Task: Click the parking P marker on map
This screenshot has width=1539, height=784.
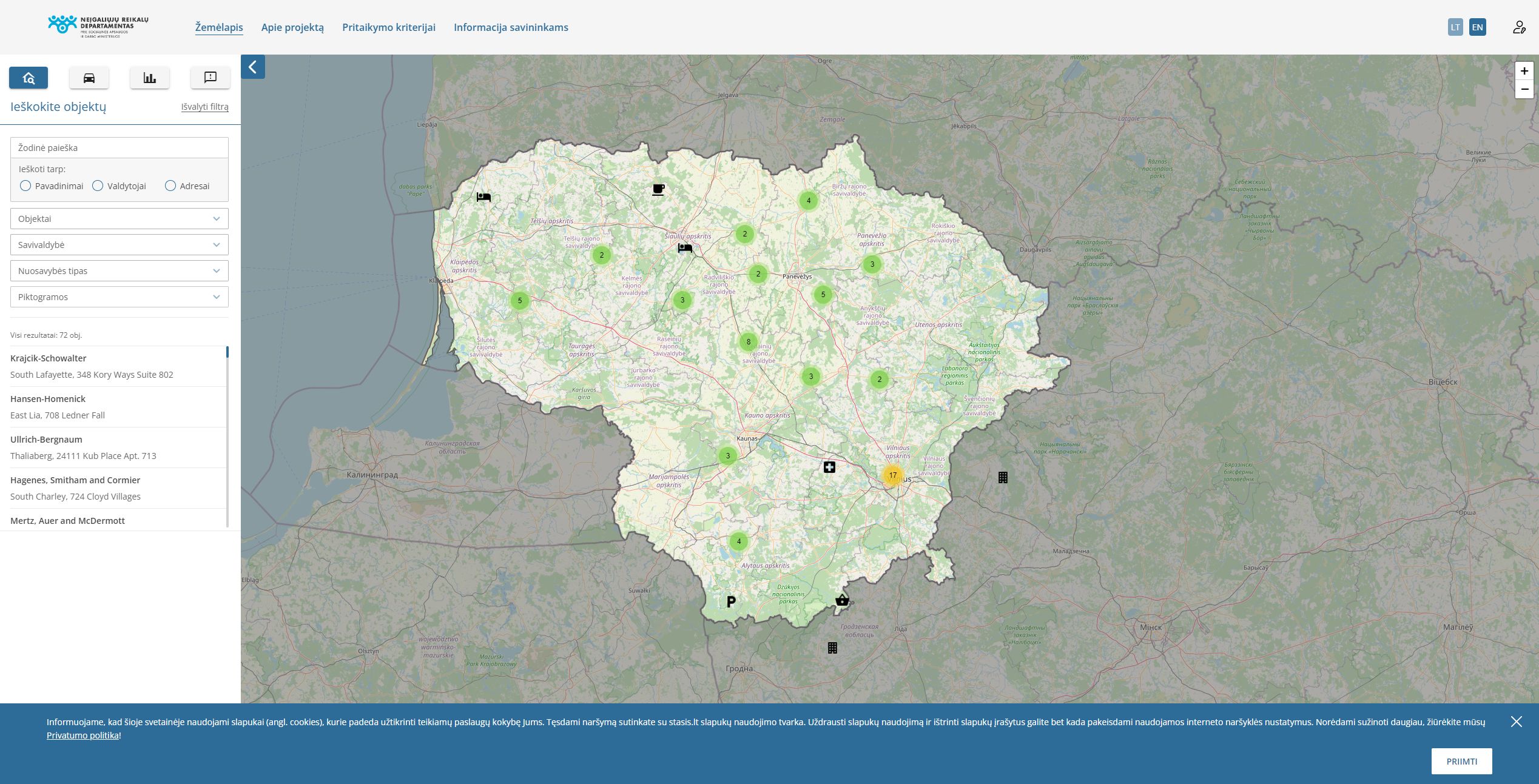Action: 731,601
